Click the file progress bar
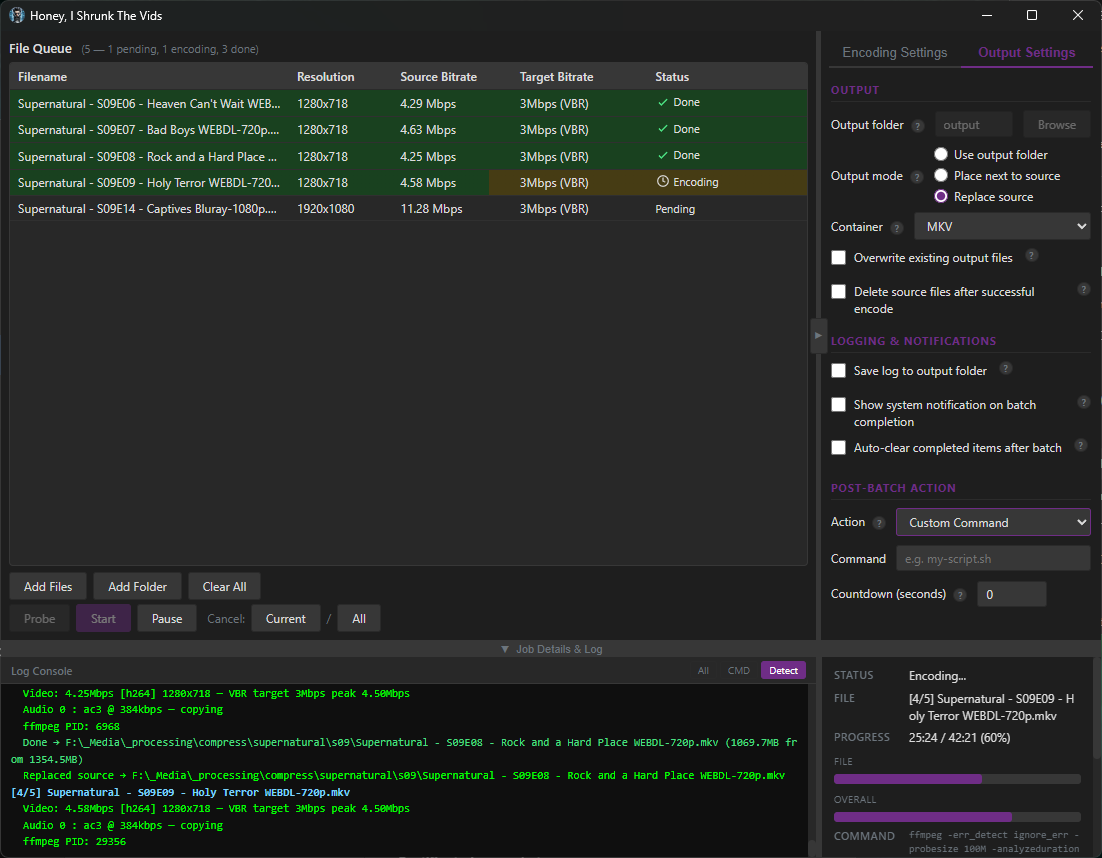This screenshot has height=858, width=1102. [957, 779]
